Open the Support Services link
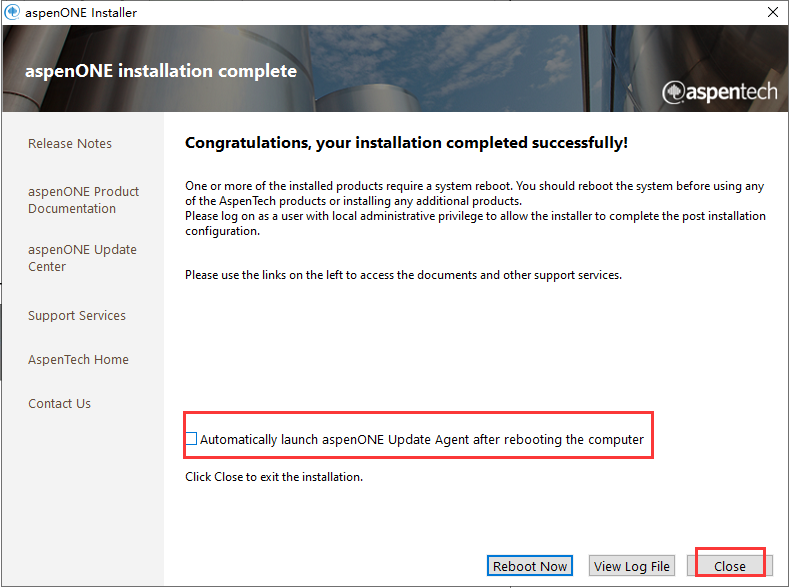The height and width of the screenshot is (588, 790). click(77, 316)
